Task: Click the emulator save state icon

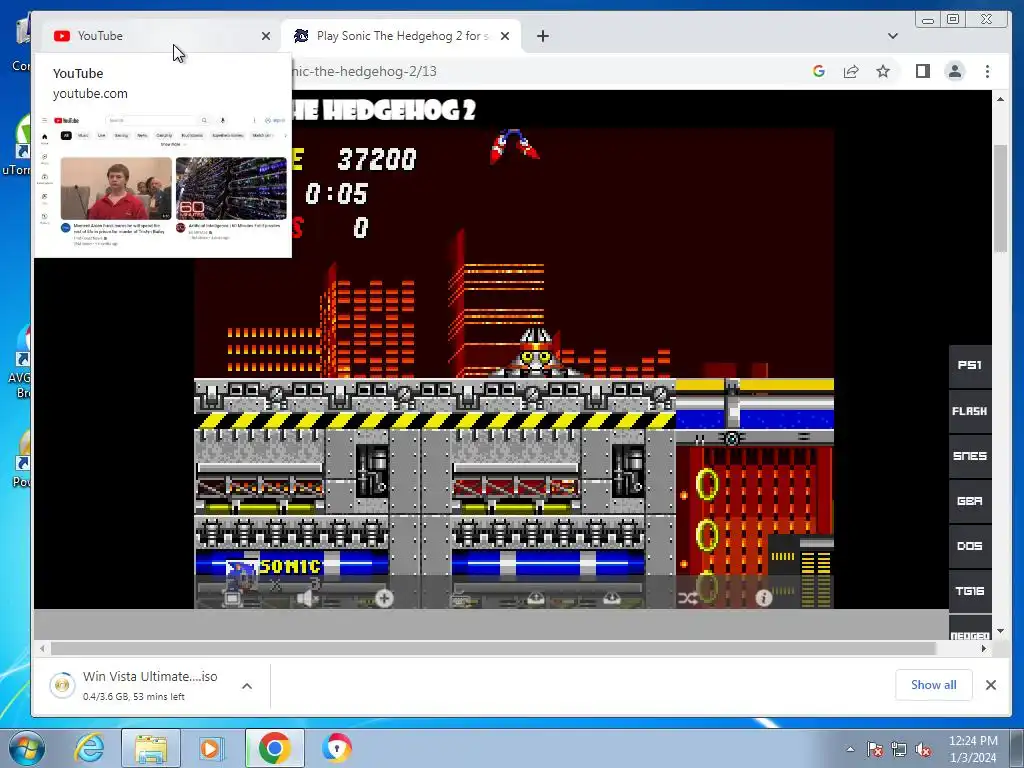Action: pyautogui.click(x=536, y=598)
